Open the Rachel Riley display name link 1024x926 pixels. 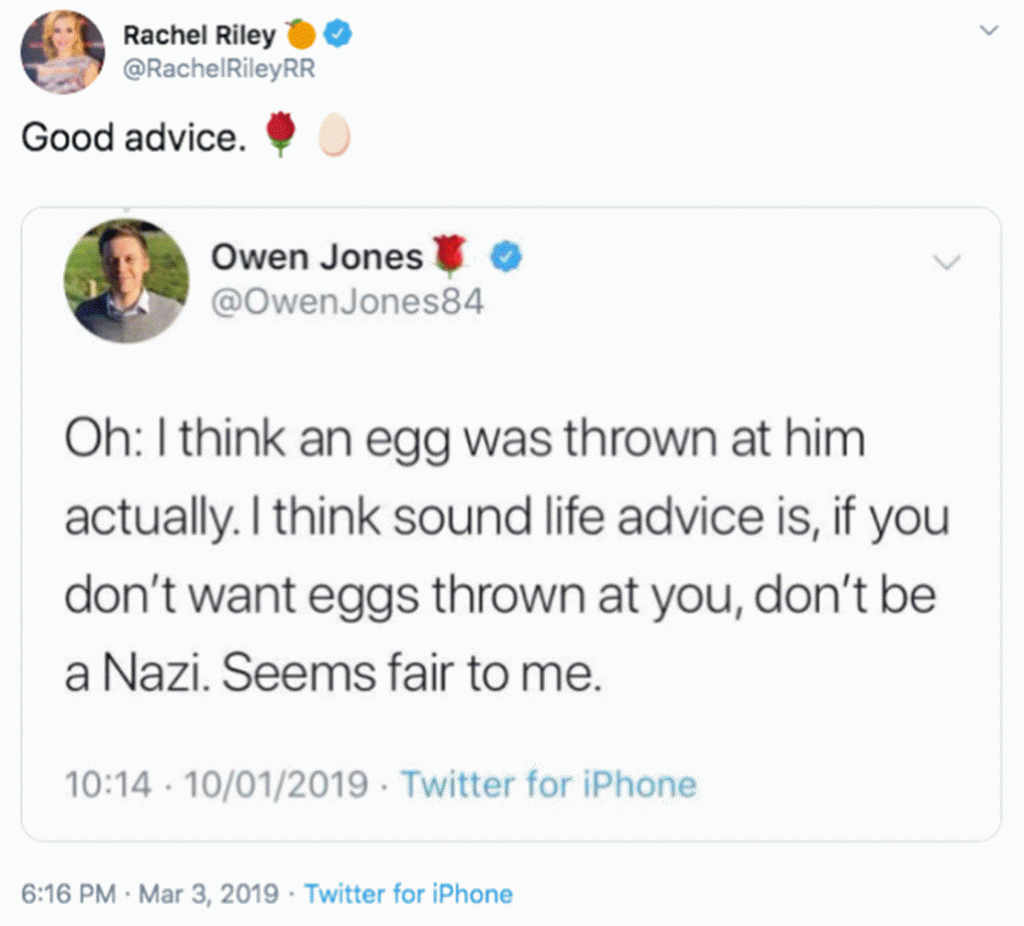click(198, 35)
